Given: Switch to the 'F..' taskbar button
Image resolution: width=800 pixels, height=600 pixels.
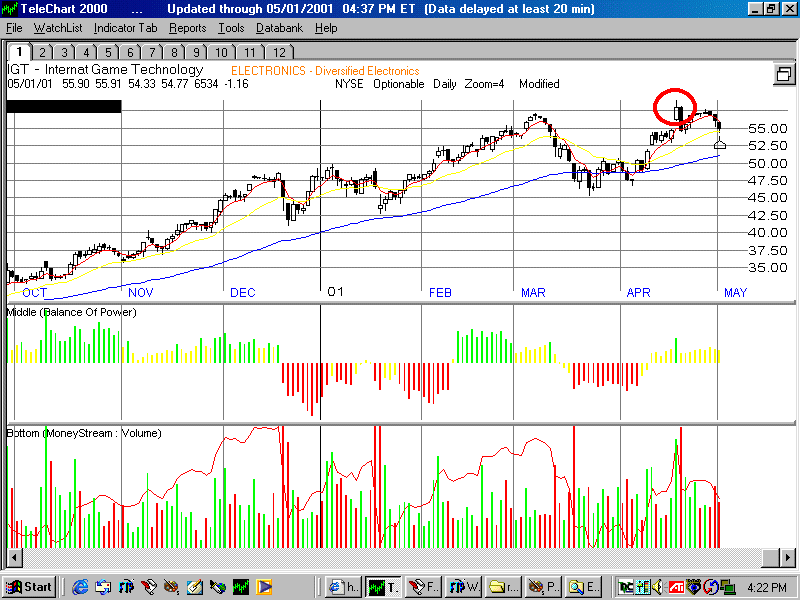Looking at the screenshot, I should pyautogui.click(x=423, y=587).
